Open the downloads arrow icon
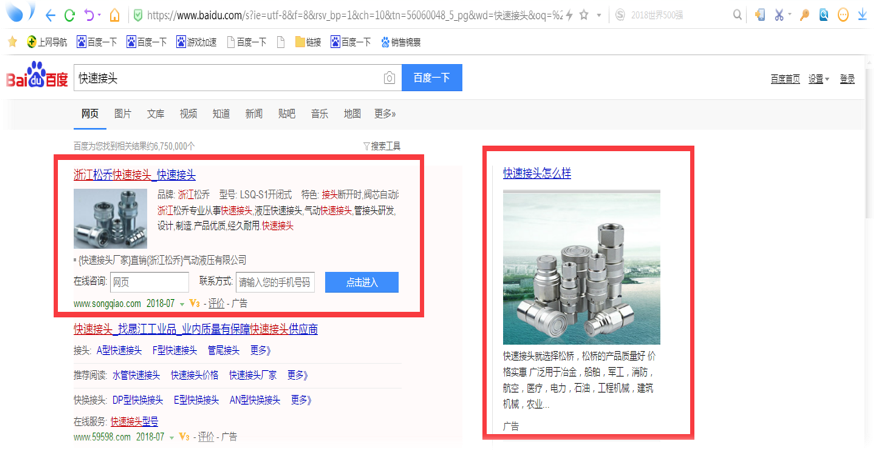Image resolution: width=875 pixels, height=451 pixels. (862, 15)
